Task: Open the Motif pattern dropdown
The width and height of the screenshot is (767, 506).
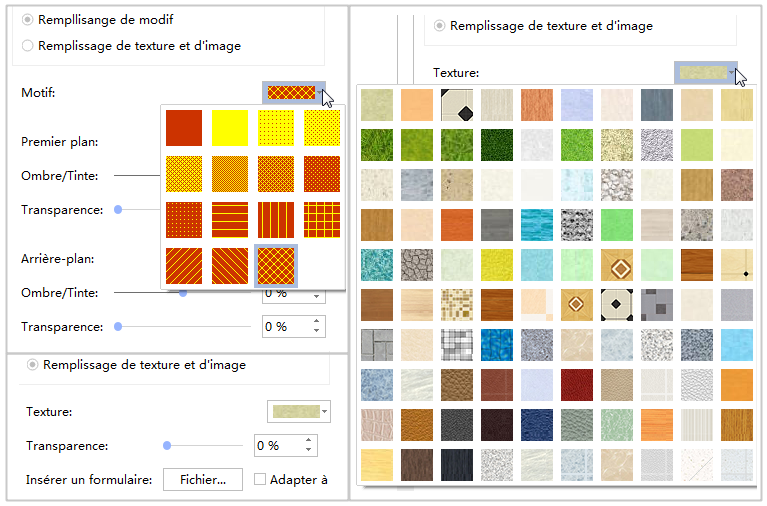Action: pos(293,93)
